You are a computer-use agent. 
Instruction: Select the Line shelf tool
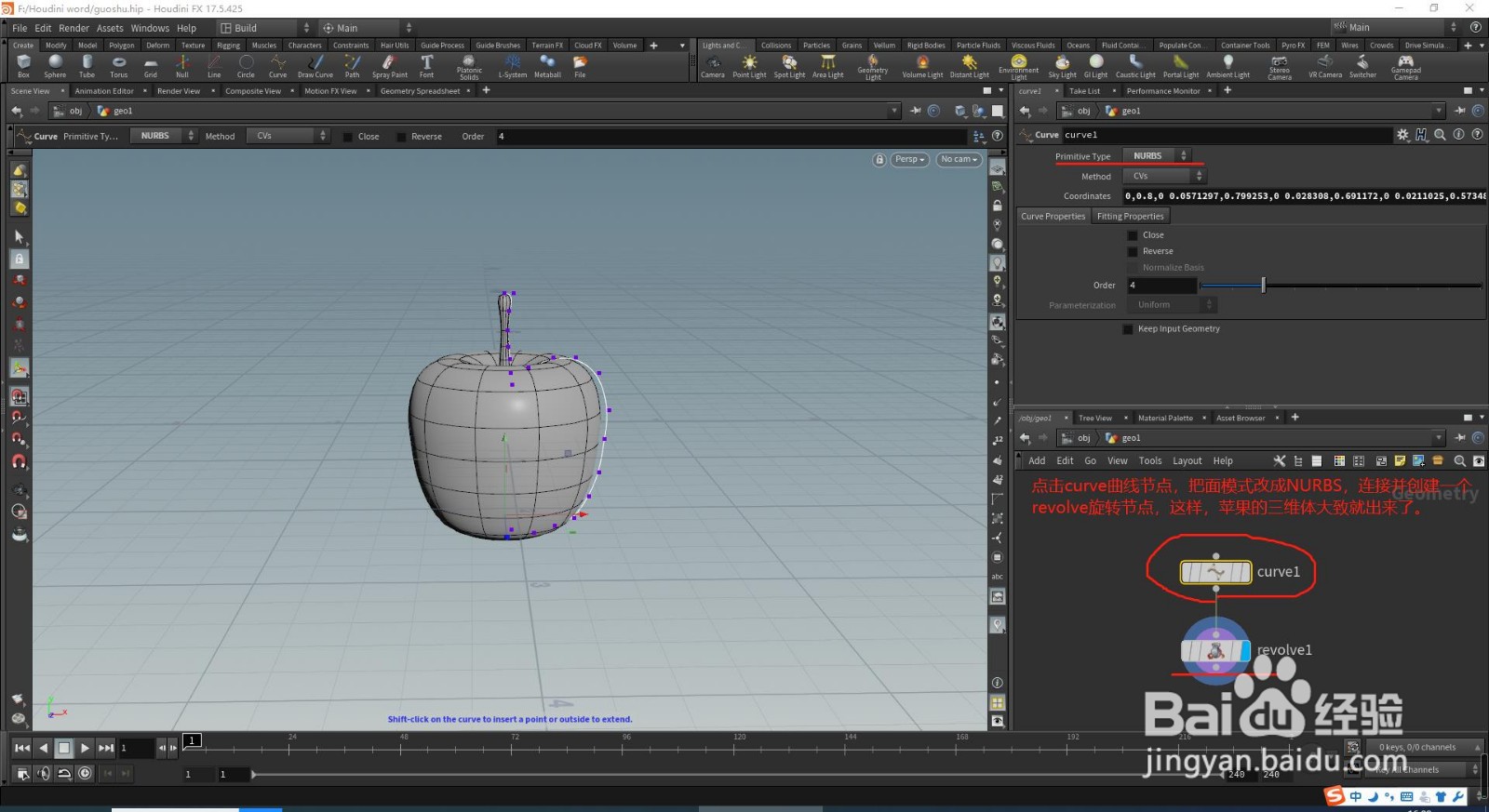(x=214, y=65)
